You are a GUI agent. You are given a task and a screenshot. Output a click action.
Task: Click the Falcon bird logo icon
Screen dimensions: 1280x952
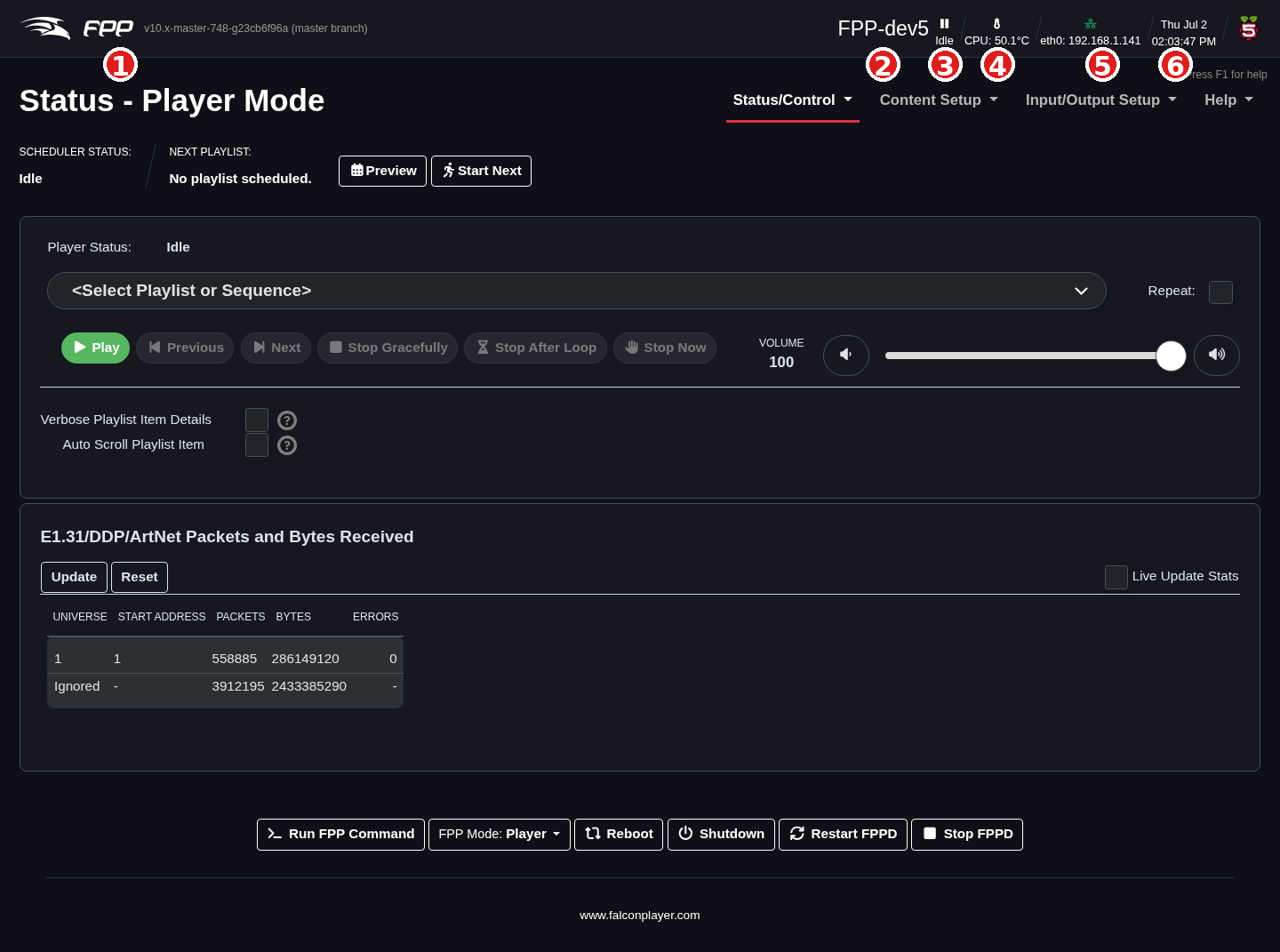click(45, 28)
